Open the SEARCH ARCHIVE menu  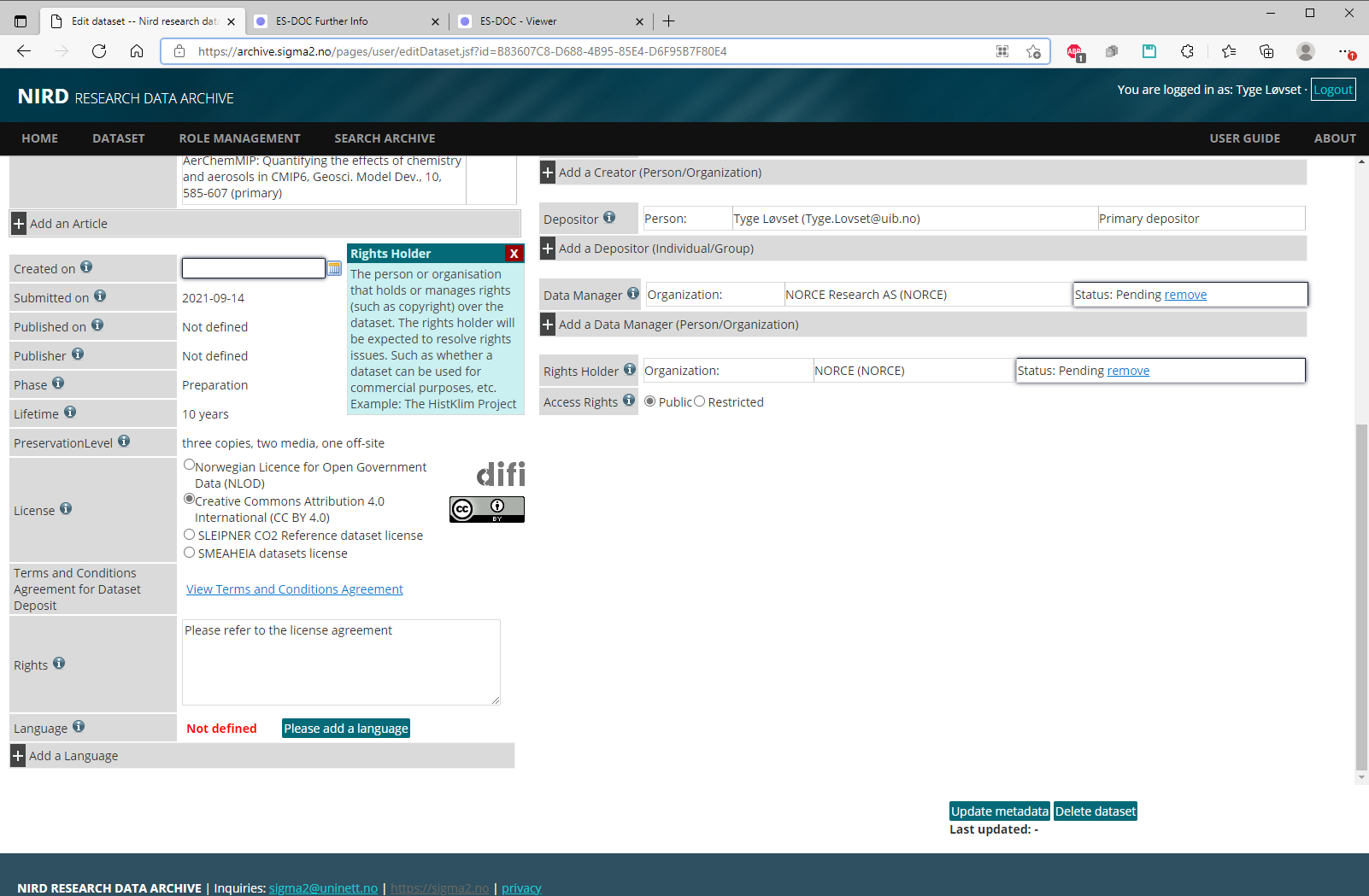pyautogui.click(x=385, y=138)
